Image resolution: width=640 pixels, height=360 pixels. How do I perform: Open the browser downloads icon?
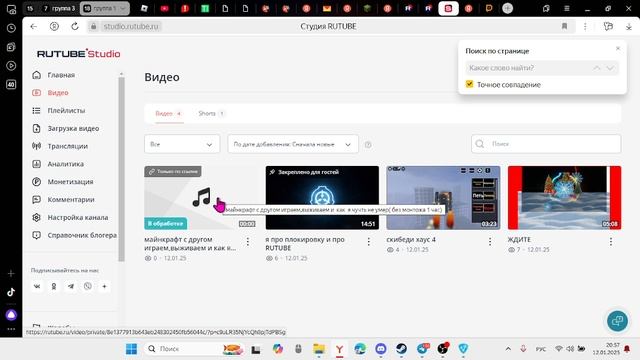(629, 27)
